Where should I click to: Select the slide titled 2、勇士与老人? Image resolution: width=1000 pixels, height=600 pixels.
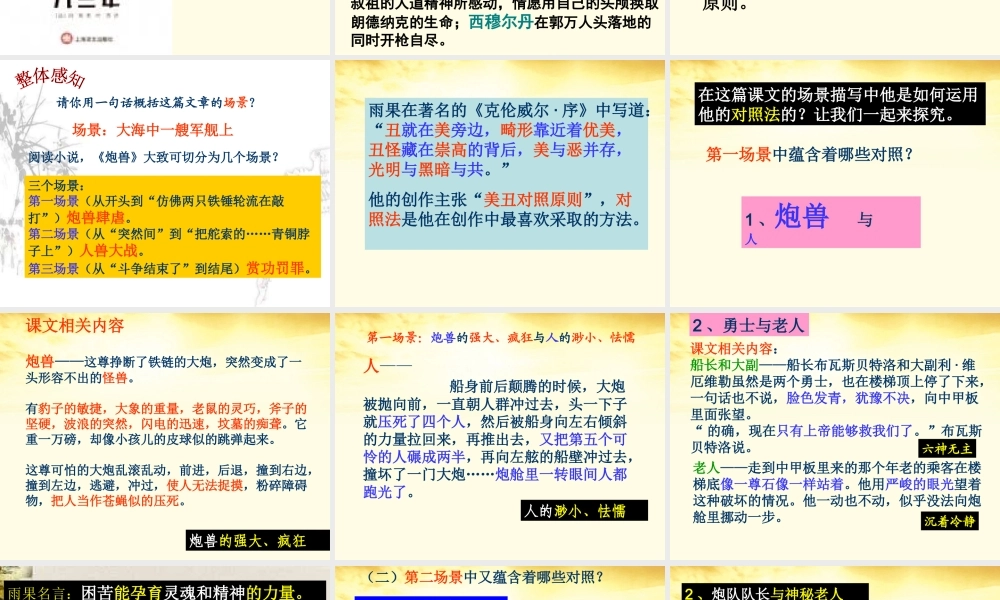point(835,436)
